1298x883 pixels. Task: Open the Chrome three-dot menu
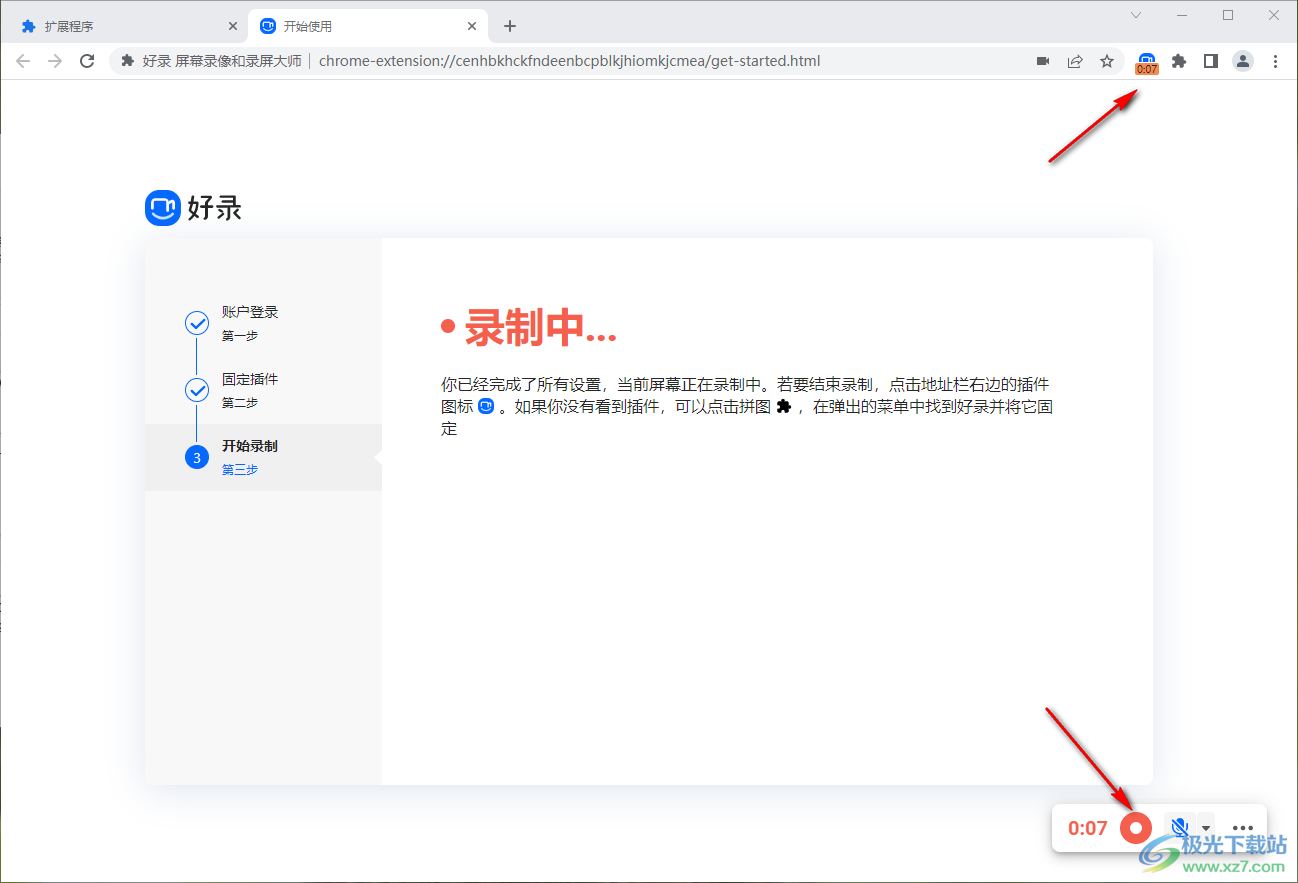(1275, 61)
